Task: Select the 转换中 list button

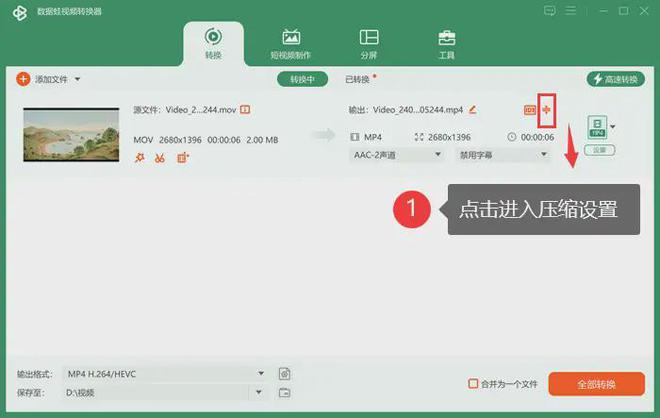Action: pos(302,79)
